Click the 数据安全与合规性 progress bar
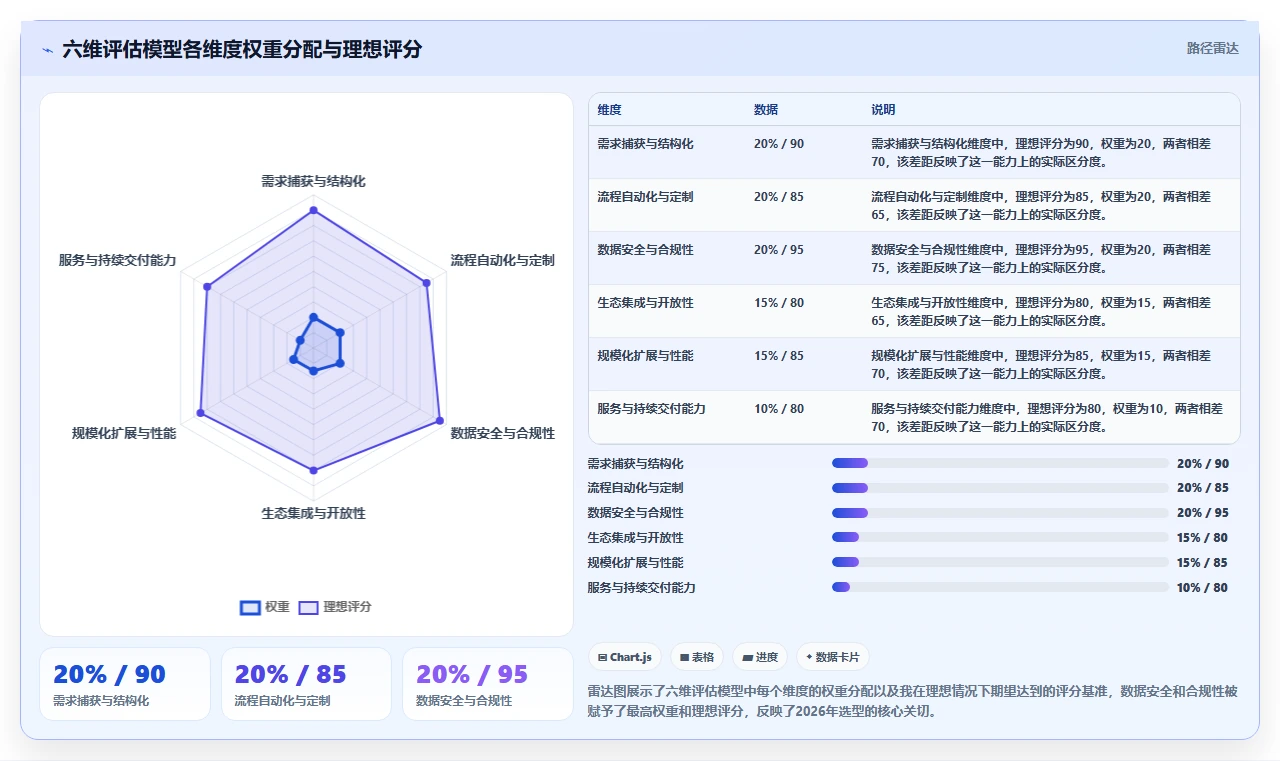This screenshot has height=761, width=1280. pyautogui.click(x=1000, y=513)
